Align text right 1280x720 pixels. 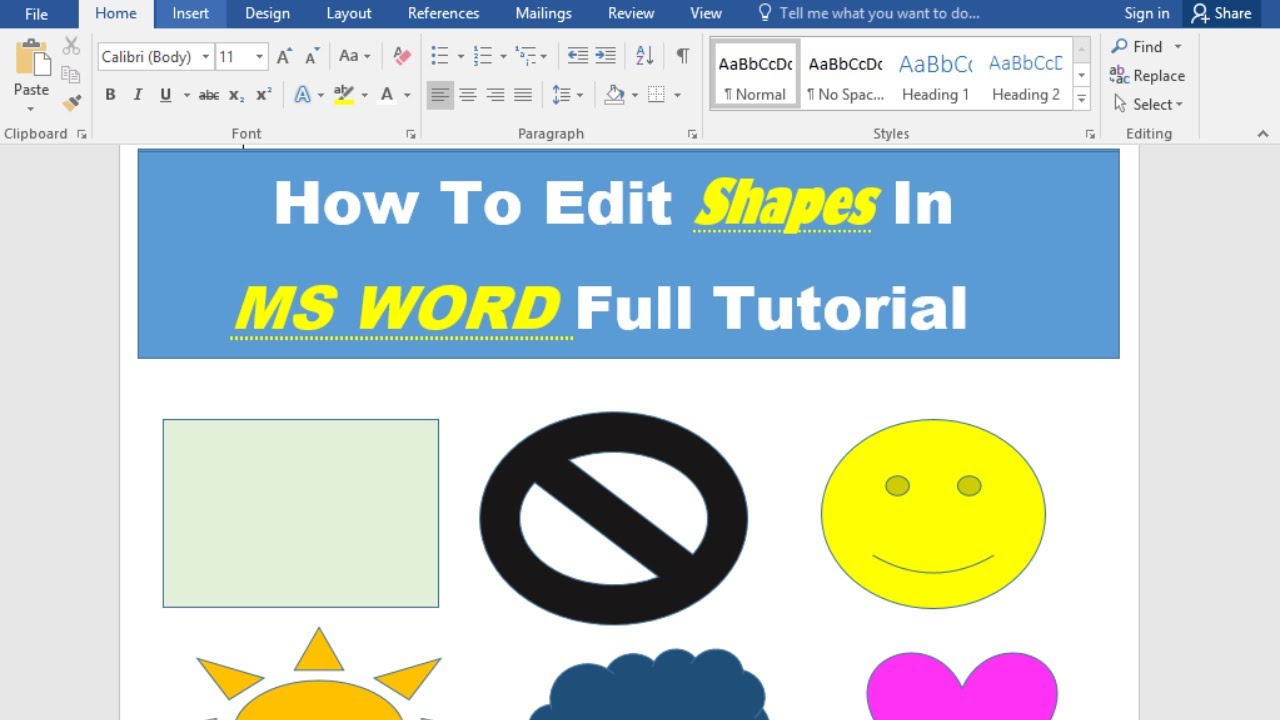click(495, 95)
